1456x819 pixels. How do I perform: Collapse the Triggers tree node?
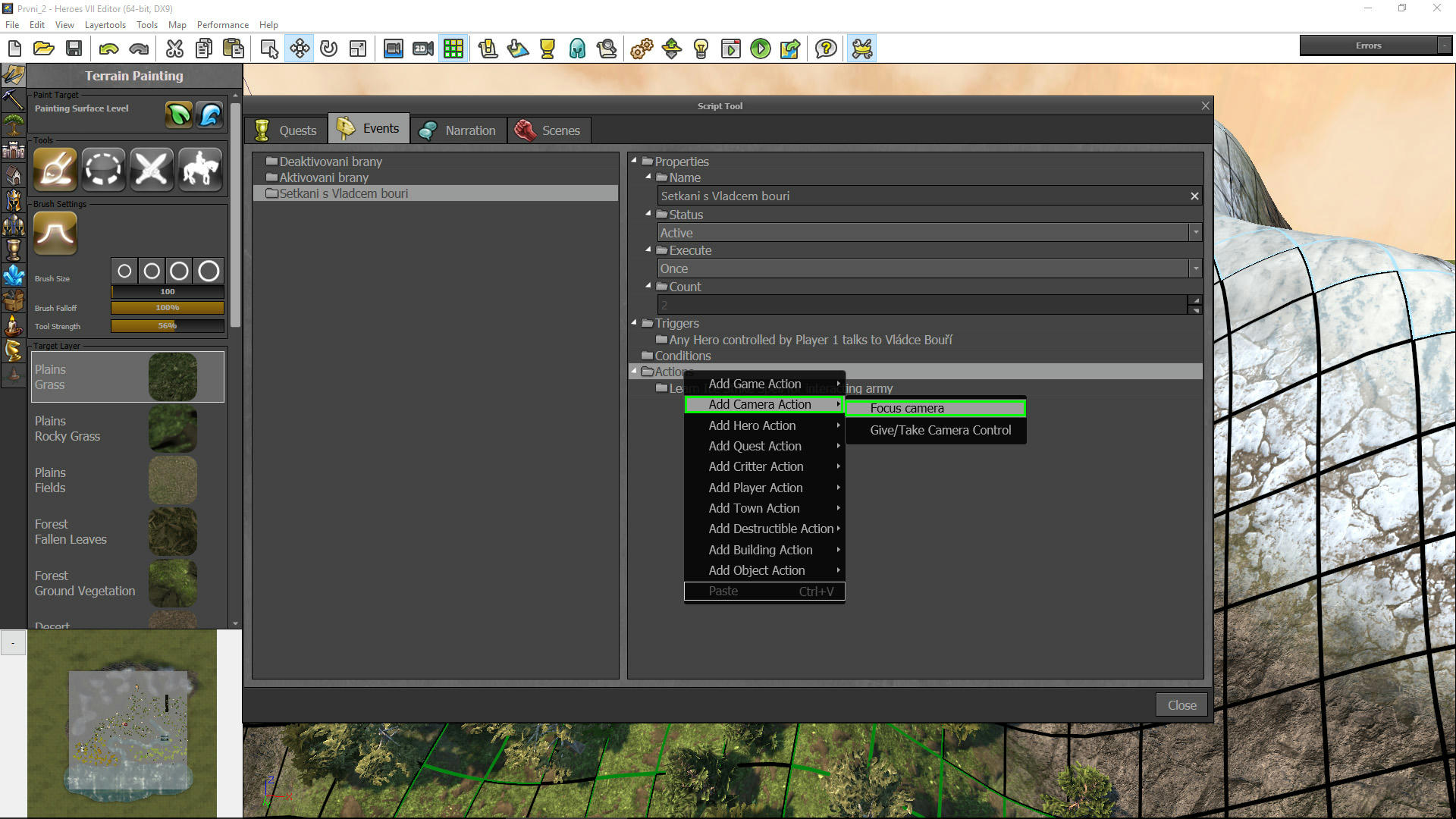pos(634,322)
